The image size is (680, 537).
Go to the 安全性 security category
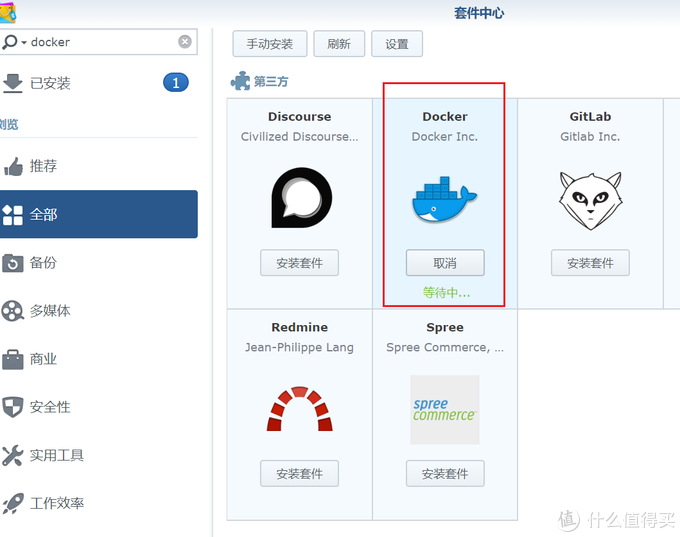[50, 407]
